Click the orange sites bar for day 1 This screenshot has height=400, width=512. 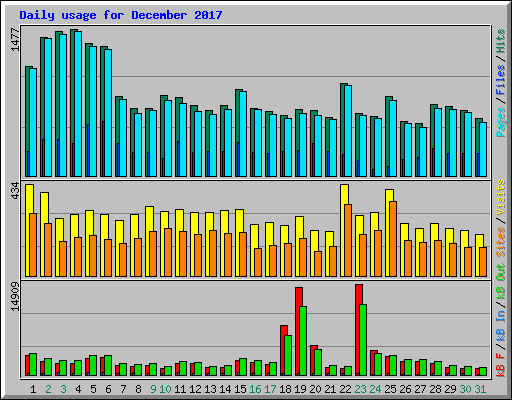click(x=33, y=245)
